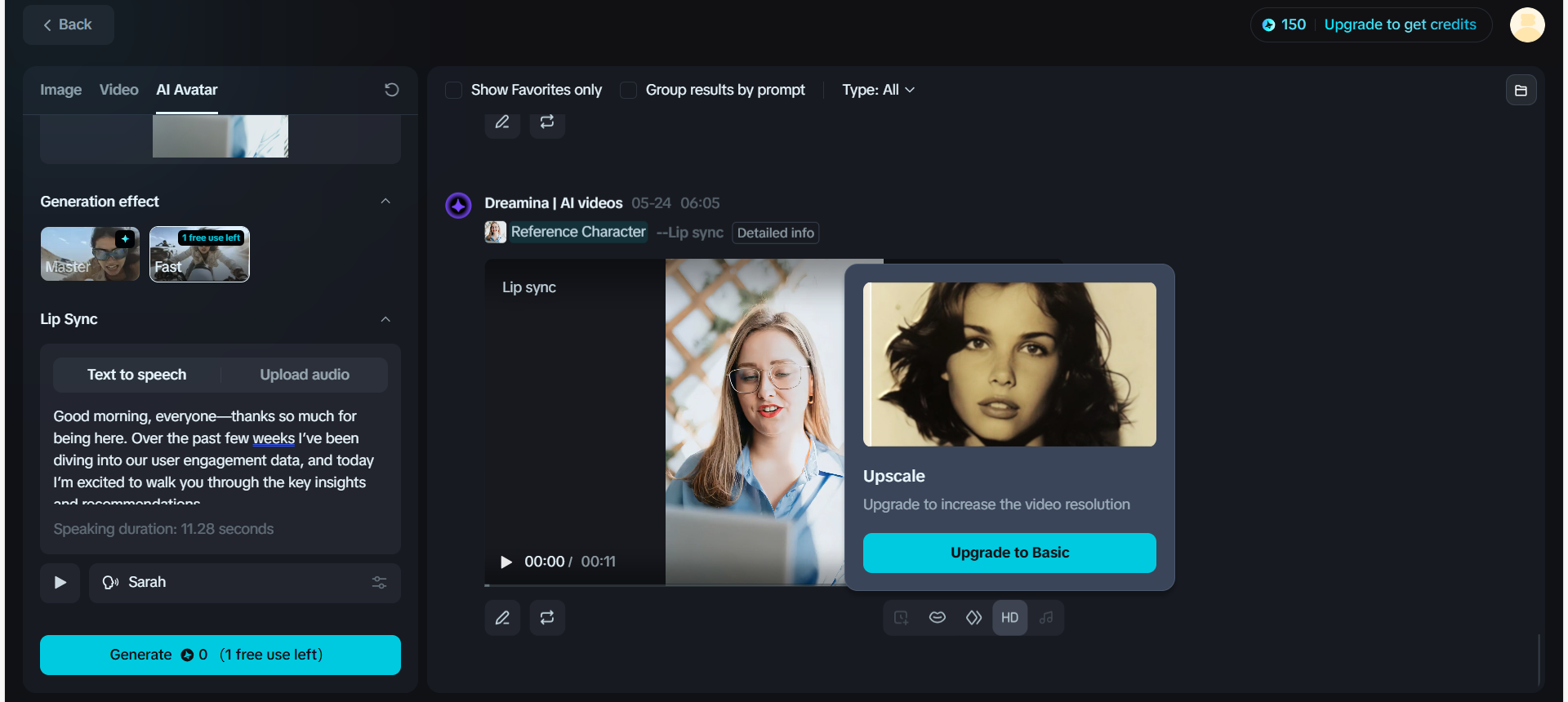Switch to the Image tab
1568x702 pixels.
click(x=60, y=90)
